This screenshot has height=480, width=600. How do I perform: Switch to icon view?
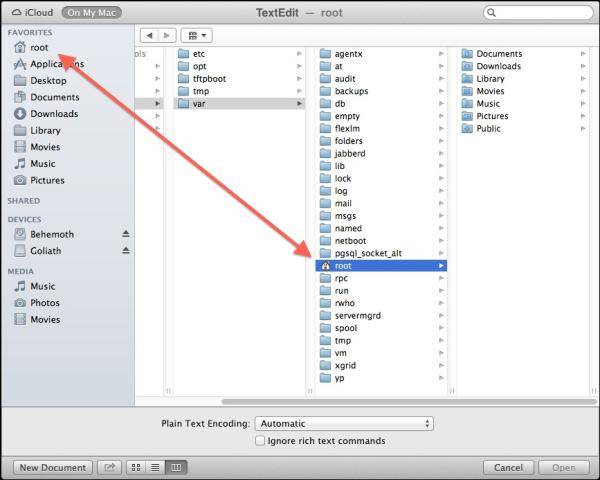(x=136, y=467)
